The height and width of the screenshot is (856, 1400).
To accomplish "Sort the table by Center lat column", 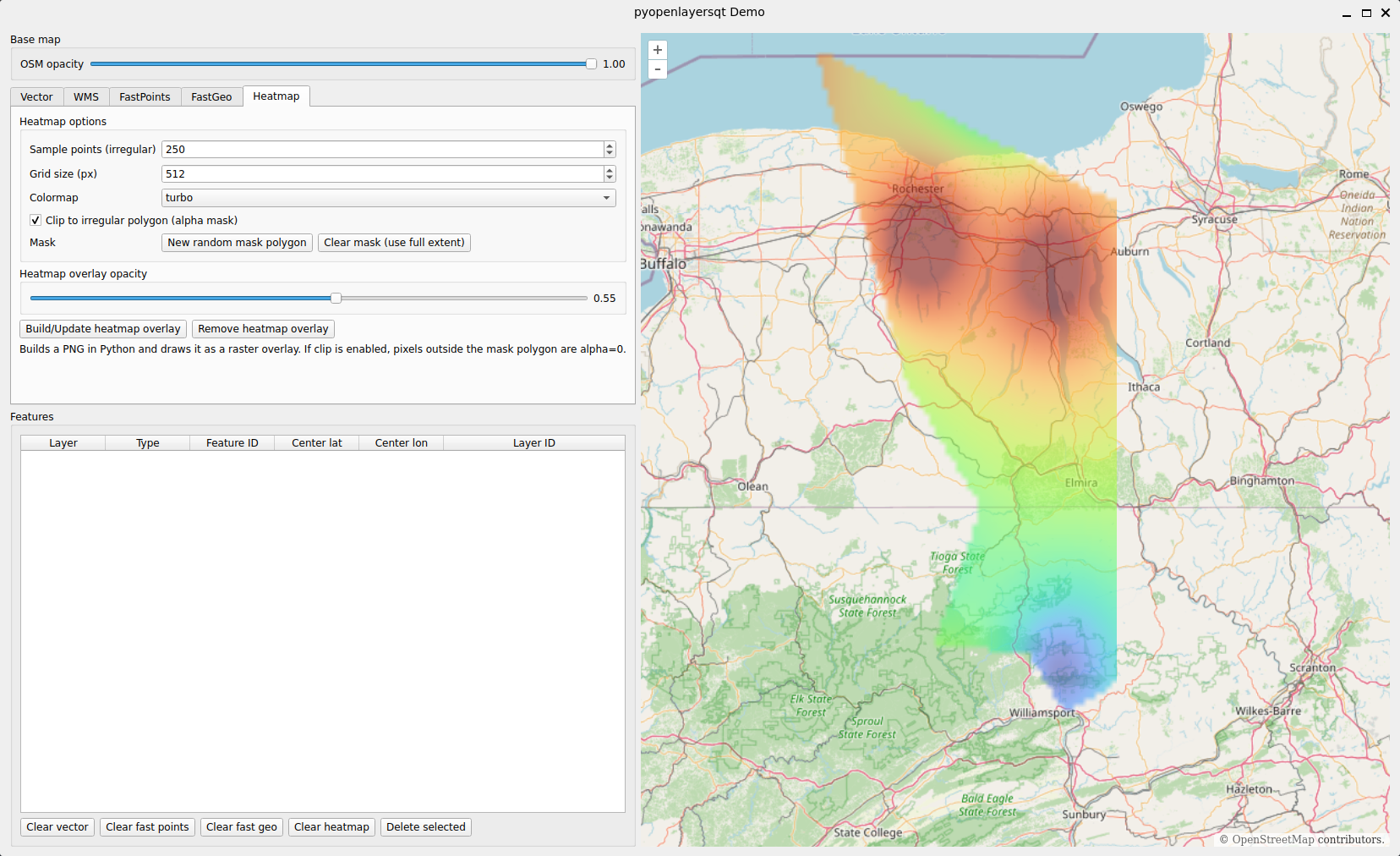I will [317, 443].
